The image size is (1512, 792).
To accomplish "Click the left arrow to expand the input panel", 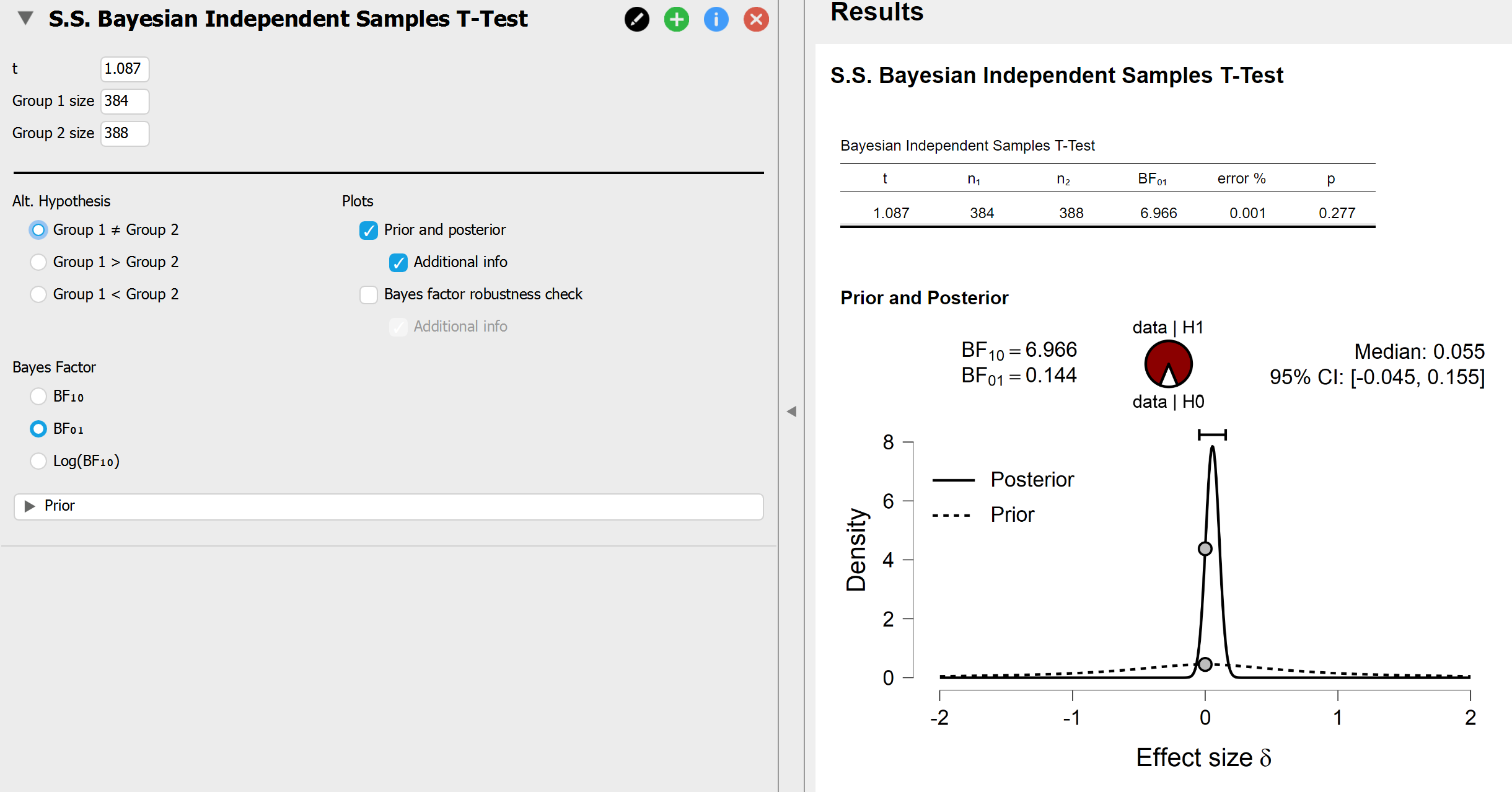I will [x=791, y=411].
